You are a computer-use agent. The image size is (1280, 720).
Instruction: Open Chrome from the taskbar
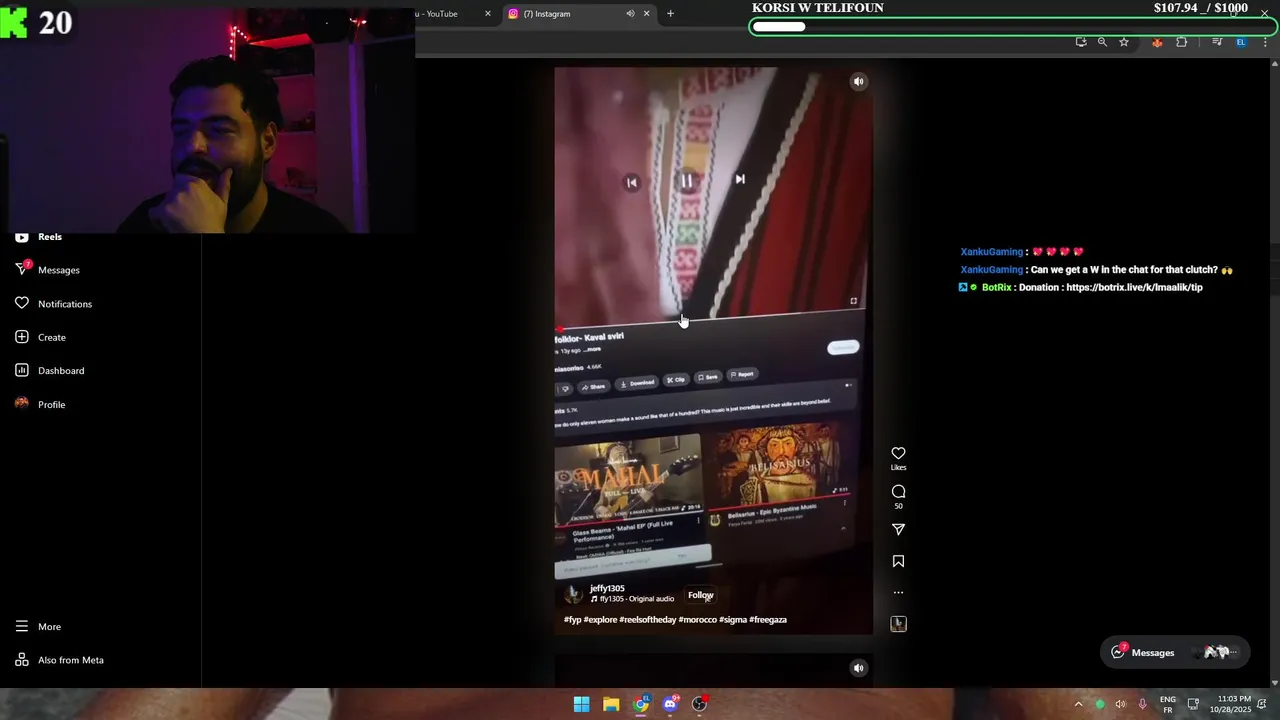pos(641,704)
